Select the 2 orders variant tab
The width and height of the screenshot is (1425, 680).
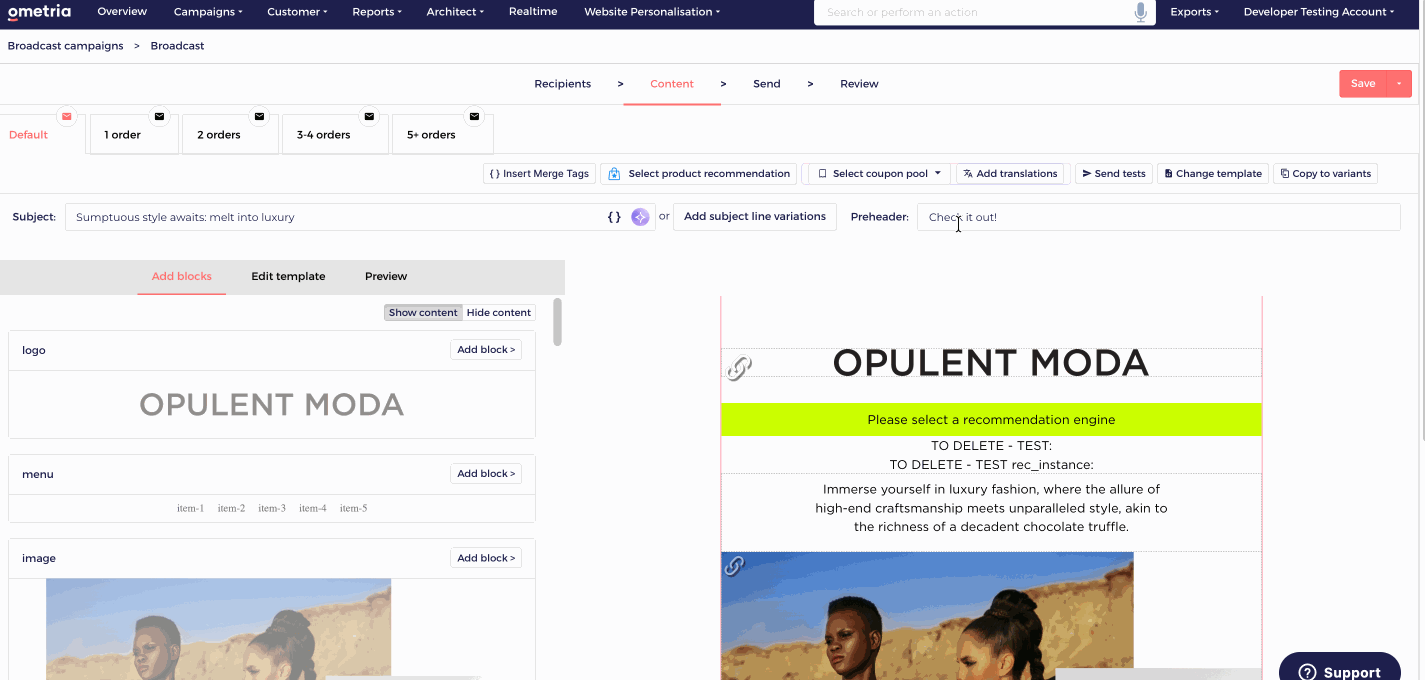point(230,135)
